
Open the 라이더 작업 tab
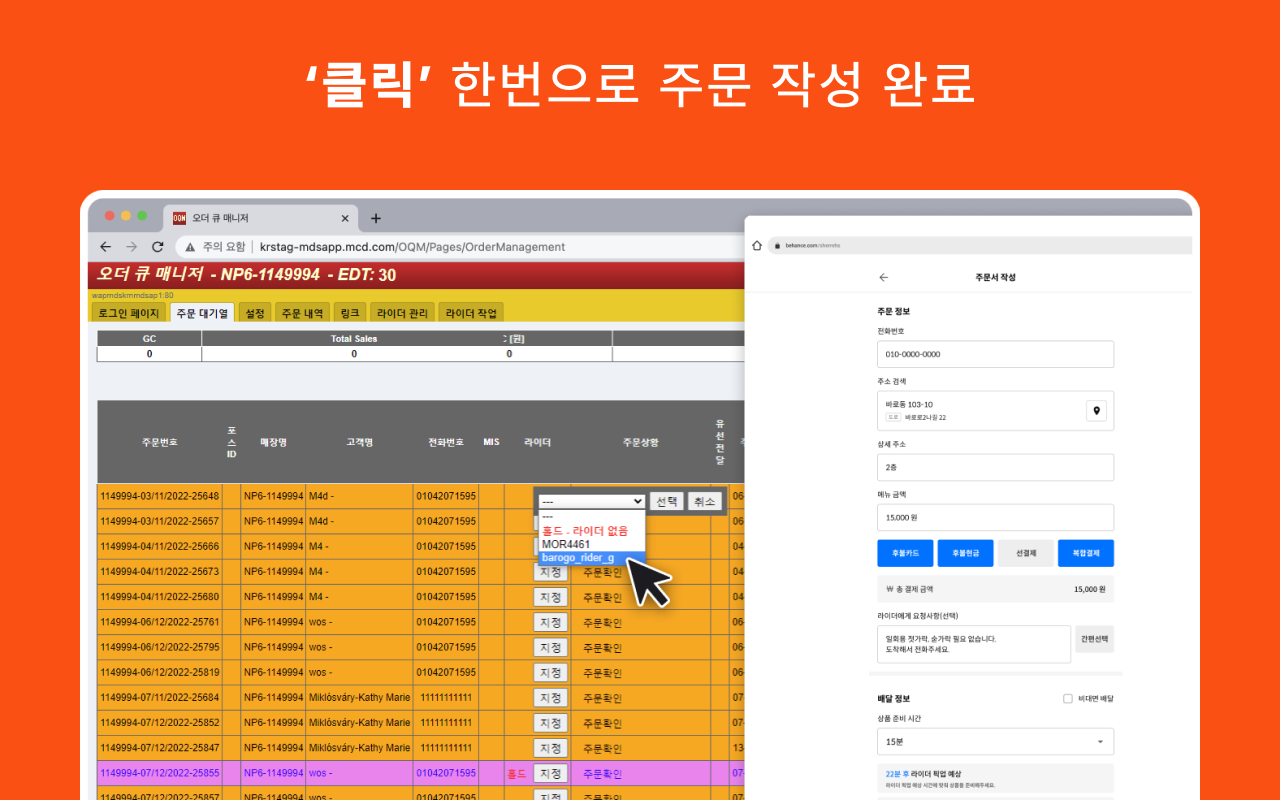471,313
